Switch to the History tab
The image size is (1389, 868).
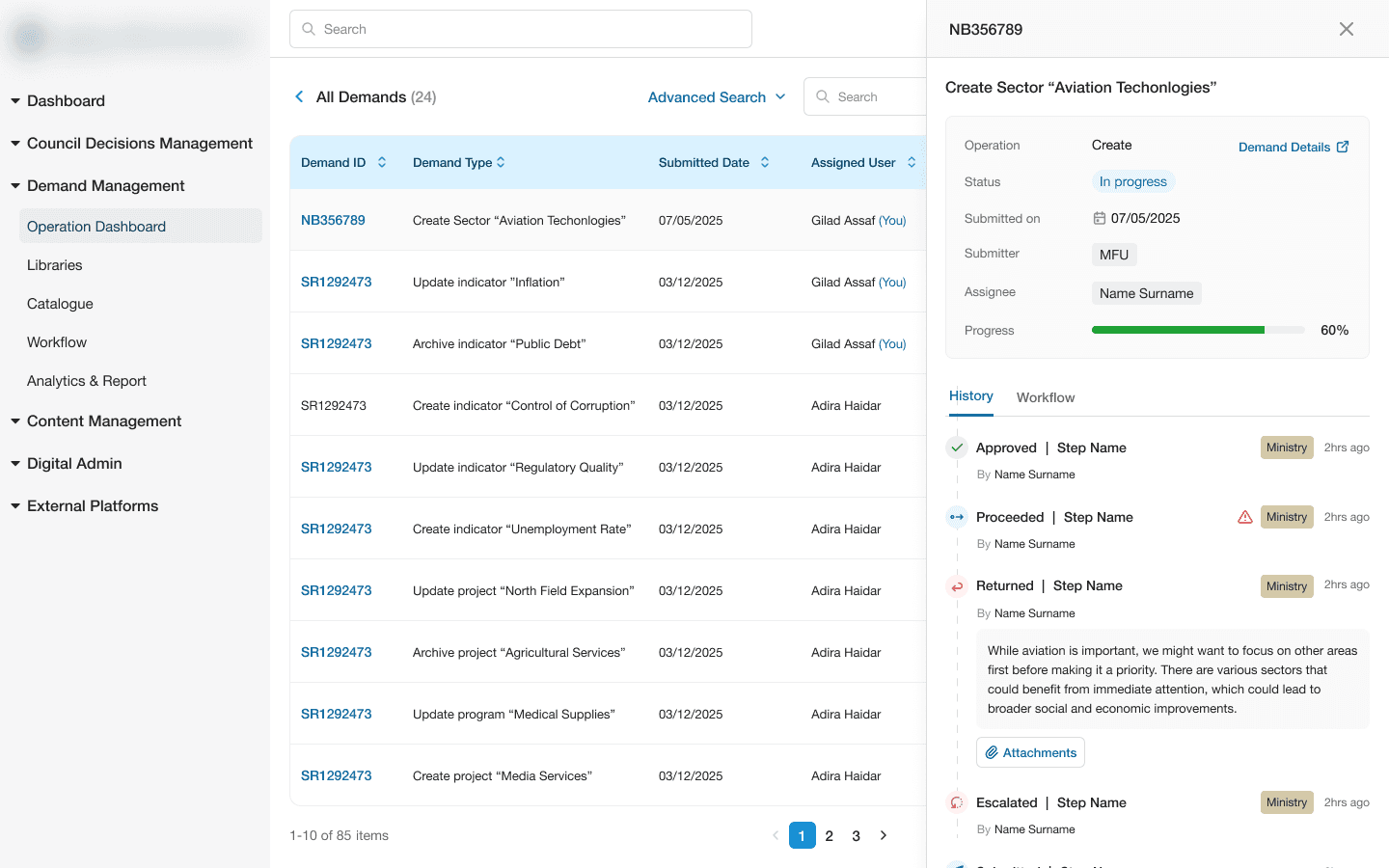[971, 396]
